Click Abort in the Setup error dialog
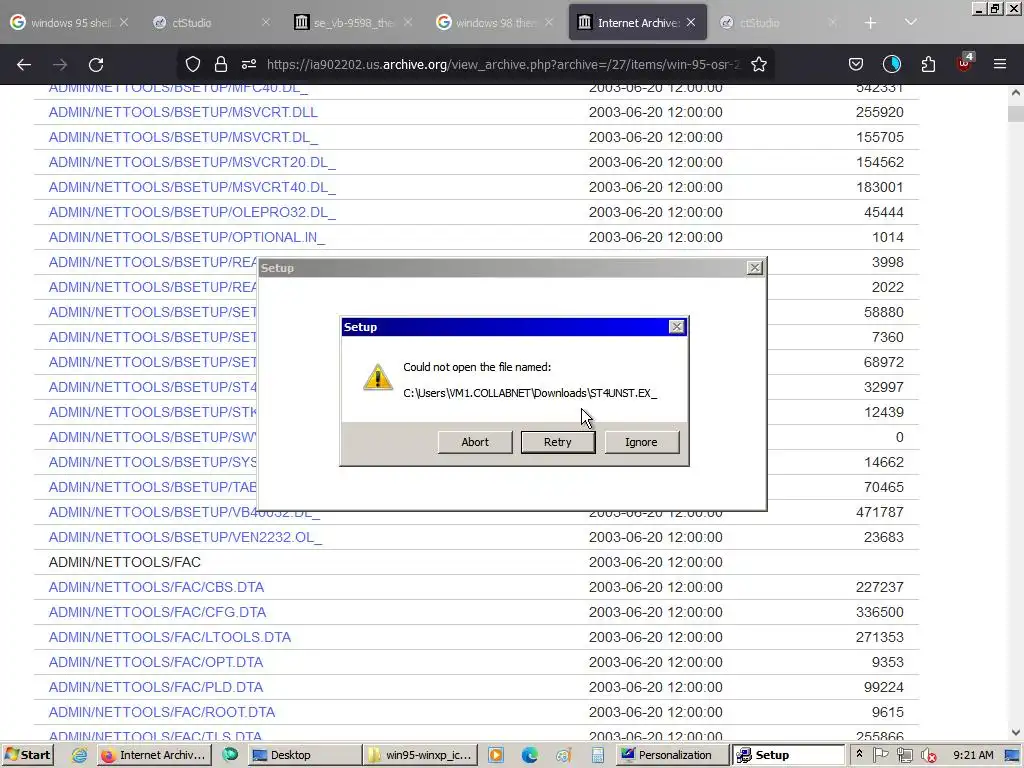The image size is (1024, 768). (475, 442)
